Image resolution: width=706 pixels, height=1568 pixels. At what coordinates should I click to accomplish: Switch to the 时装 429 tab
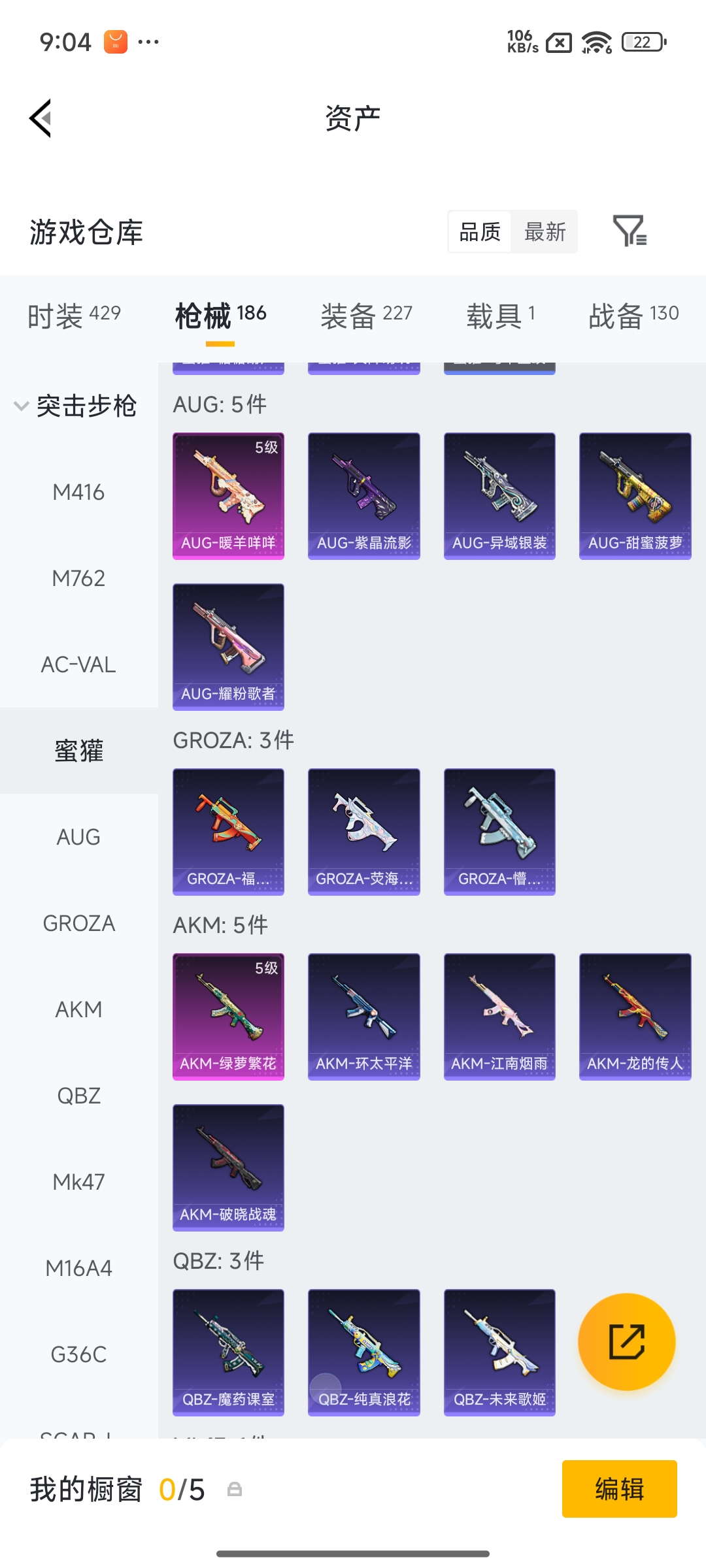point(74,316)
